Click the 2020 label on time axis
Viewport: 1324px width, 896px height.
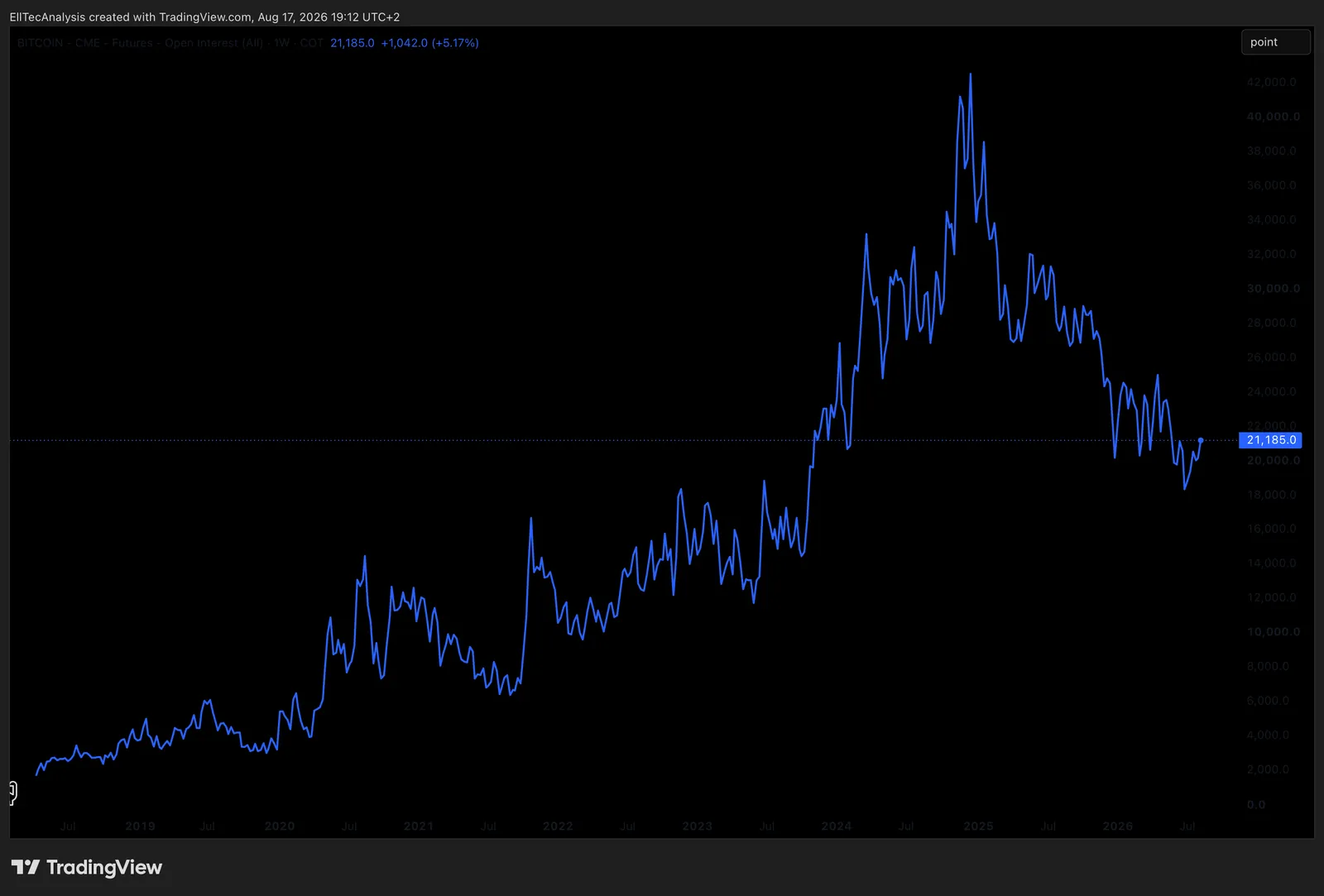pyautogui.click(x=280, y=826)
